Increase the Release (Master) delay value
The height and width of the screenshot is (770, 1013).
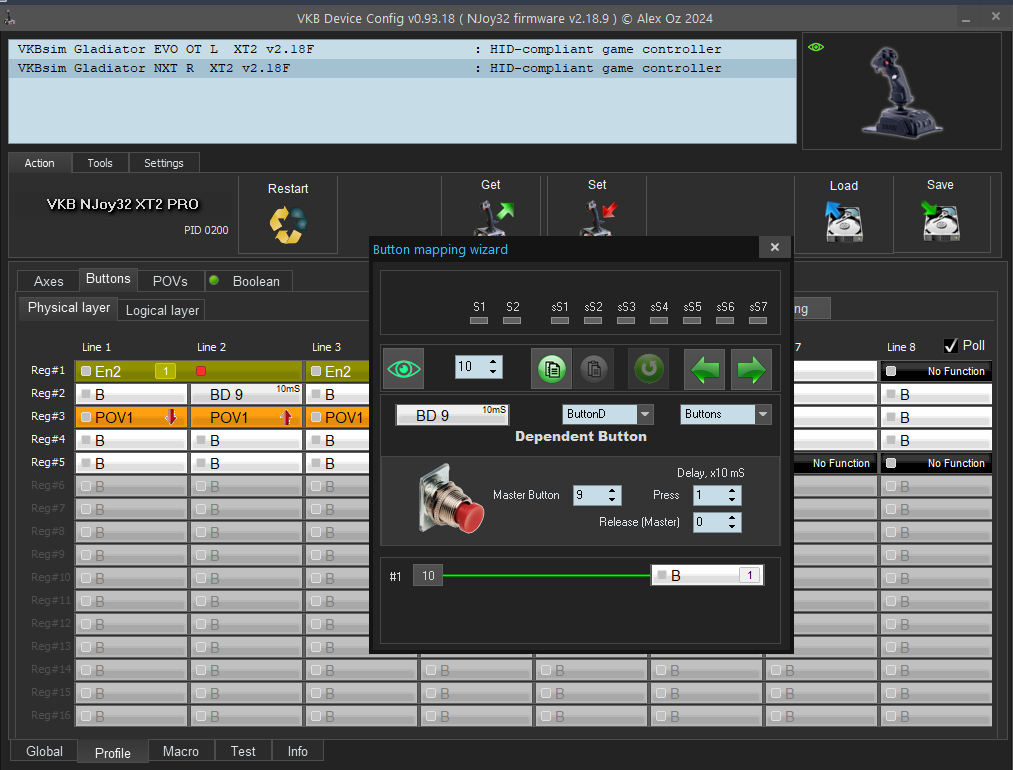[732, 517]
